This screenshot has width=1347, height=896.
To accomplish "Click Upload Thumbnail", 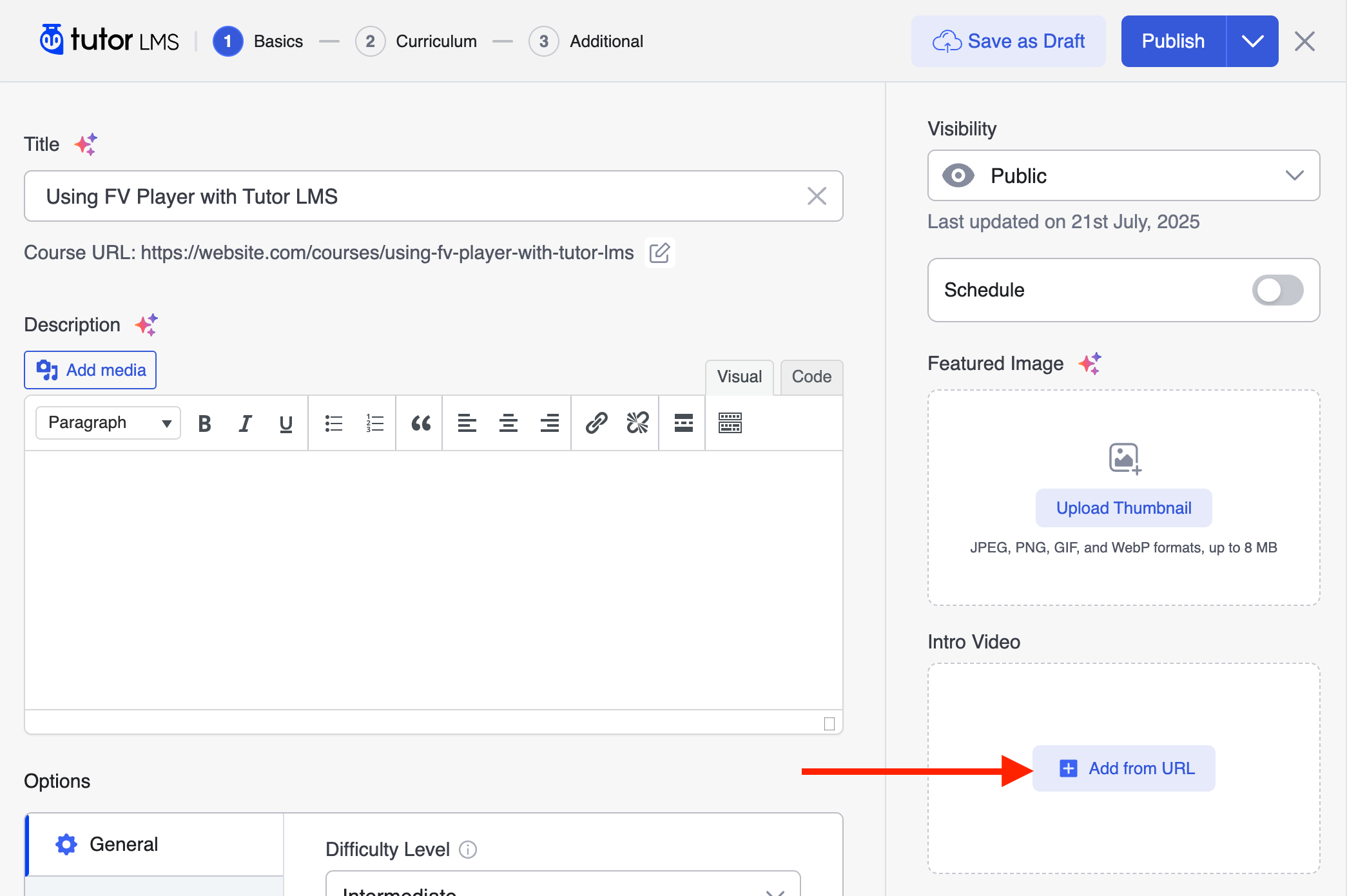I will (x=1123, y=508).
